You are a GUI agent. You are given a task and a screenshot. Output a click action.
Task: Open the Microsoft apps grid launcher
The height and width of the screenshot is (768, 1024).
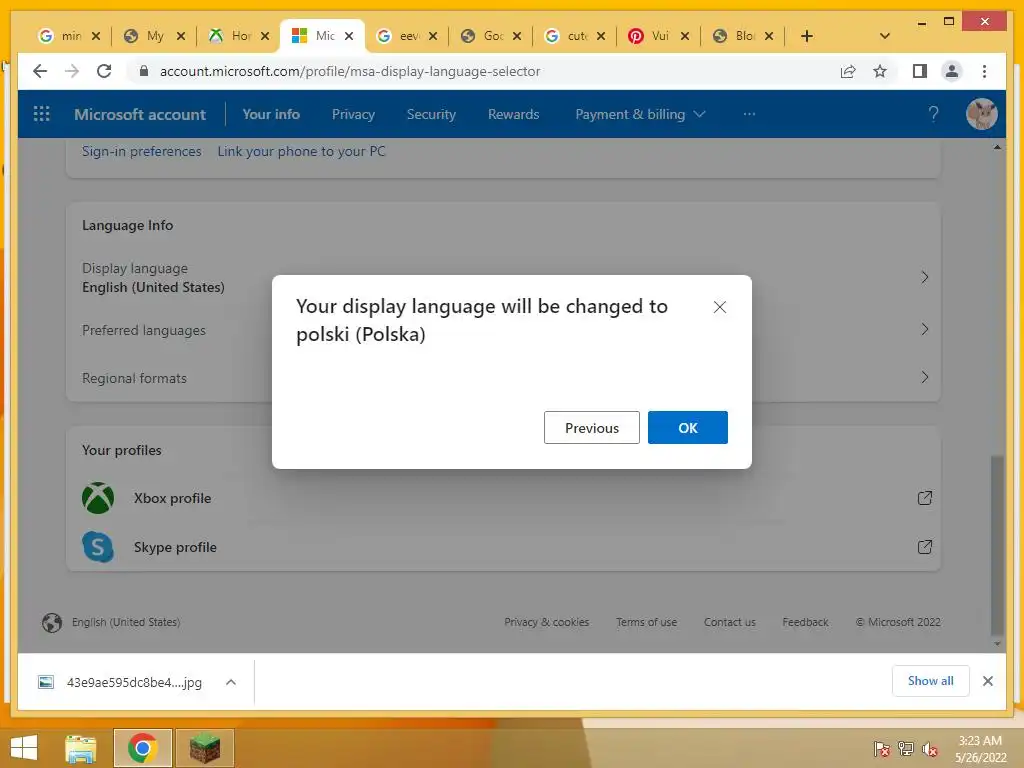41,114
